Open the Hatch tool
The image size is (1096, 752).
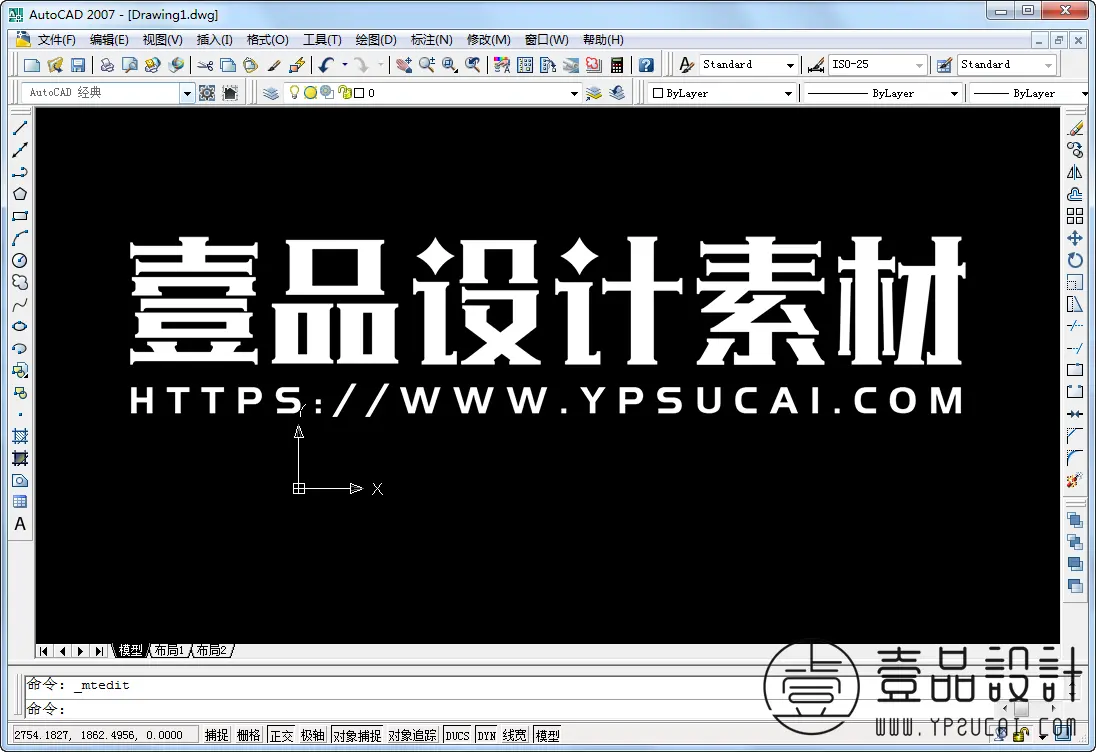click(x=20, y=437)
